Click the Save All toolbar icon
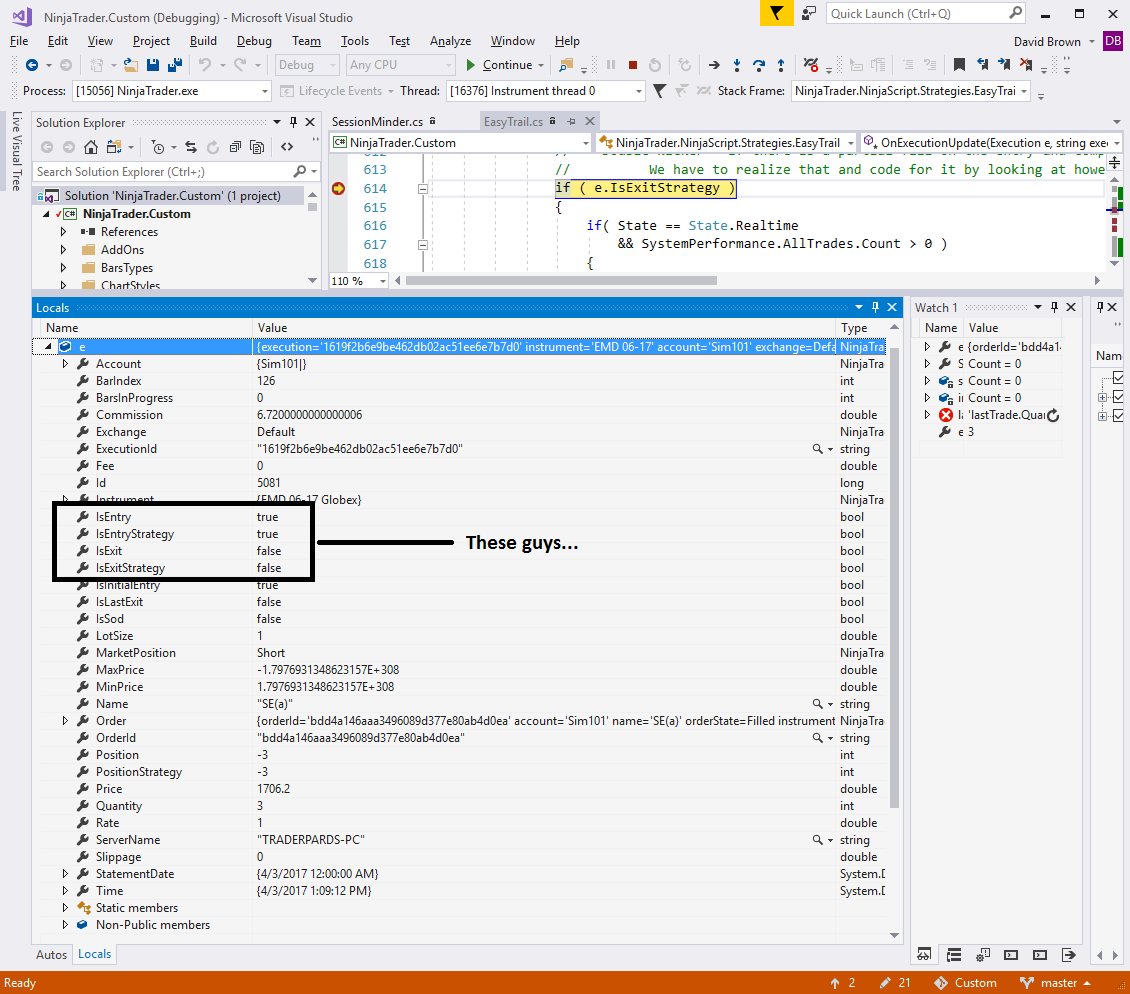Viewport: 1130px width, 994px height. point(174,65)
